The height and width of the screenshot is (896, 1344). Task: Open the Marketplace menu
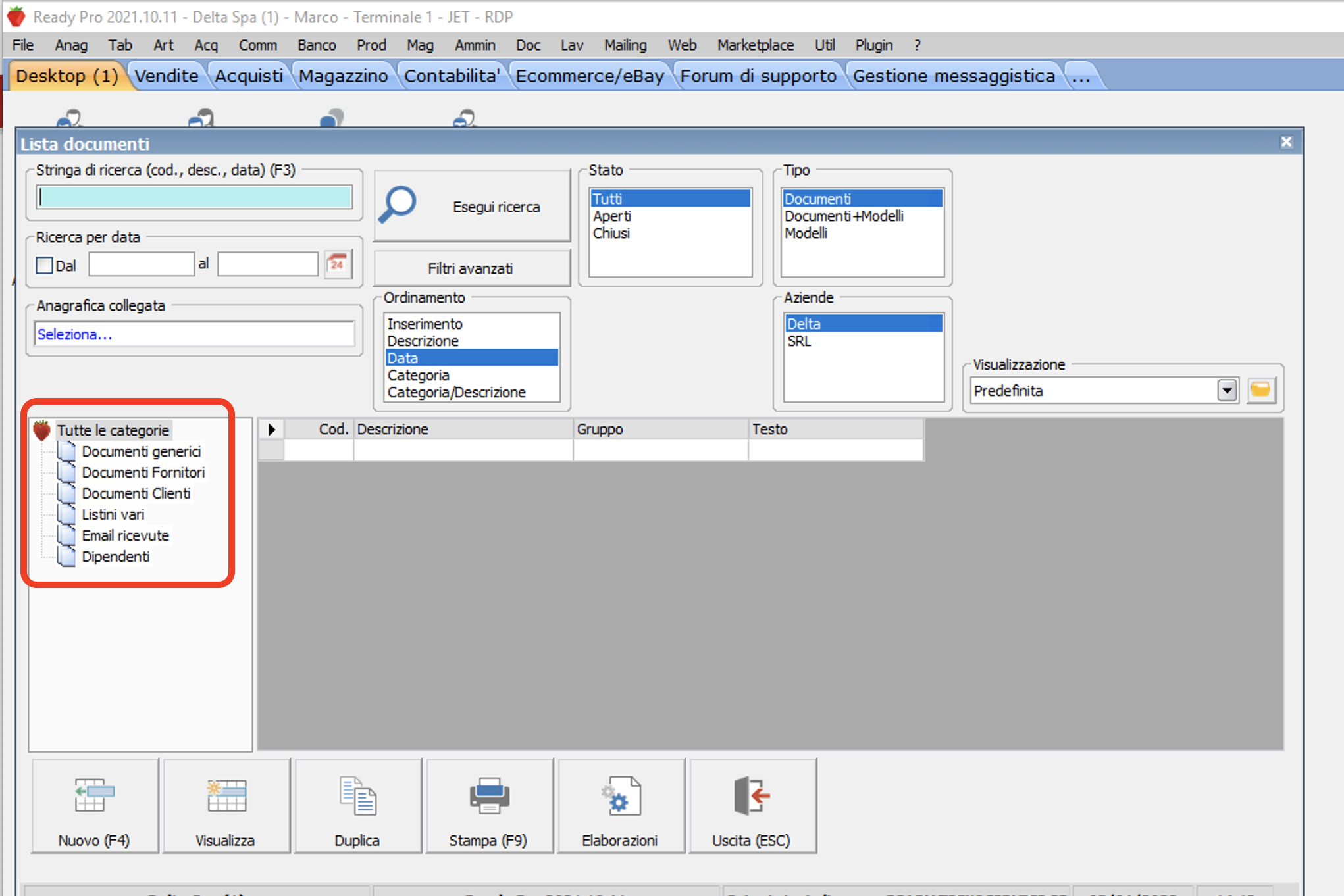755,45
